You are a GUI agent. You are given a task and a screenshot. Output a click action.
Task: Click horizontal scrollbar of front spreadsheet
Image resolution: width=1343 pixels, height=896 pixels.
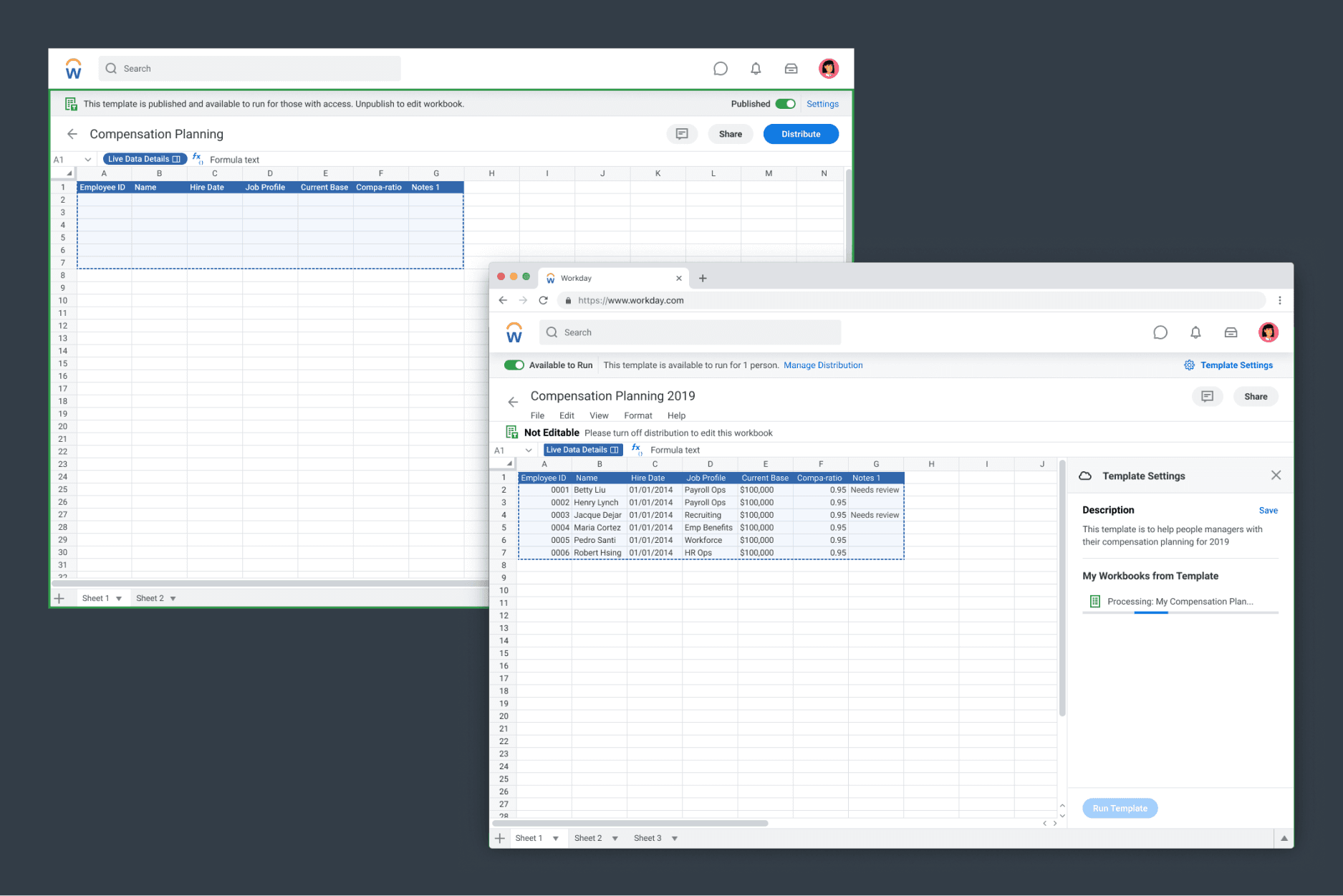(630, 823)
